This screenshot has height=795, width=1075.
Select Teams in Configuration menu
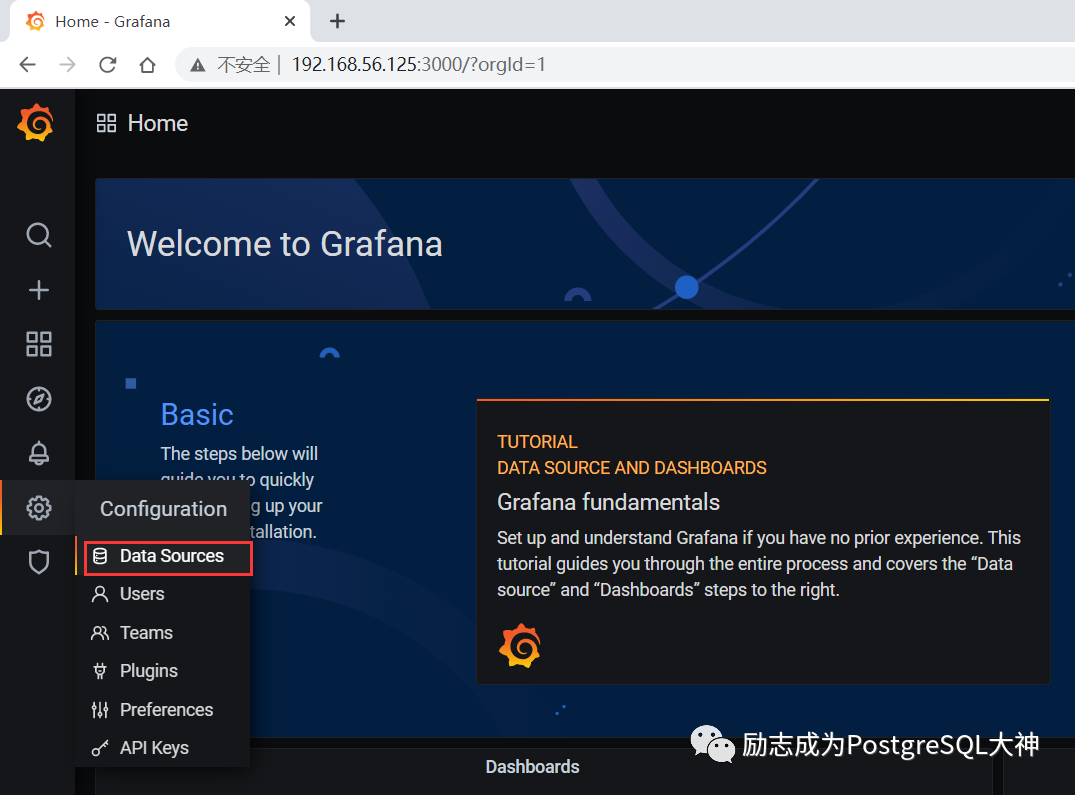point(163,633)
